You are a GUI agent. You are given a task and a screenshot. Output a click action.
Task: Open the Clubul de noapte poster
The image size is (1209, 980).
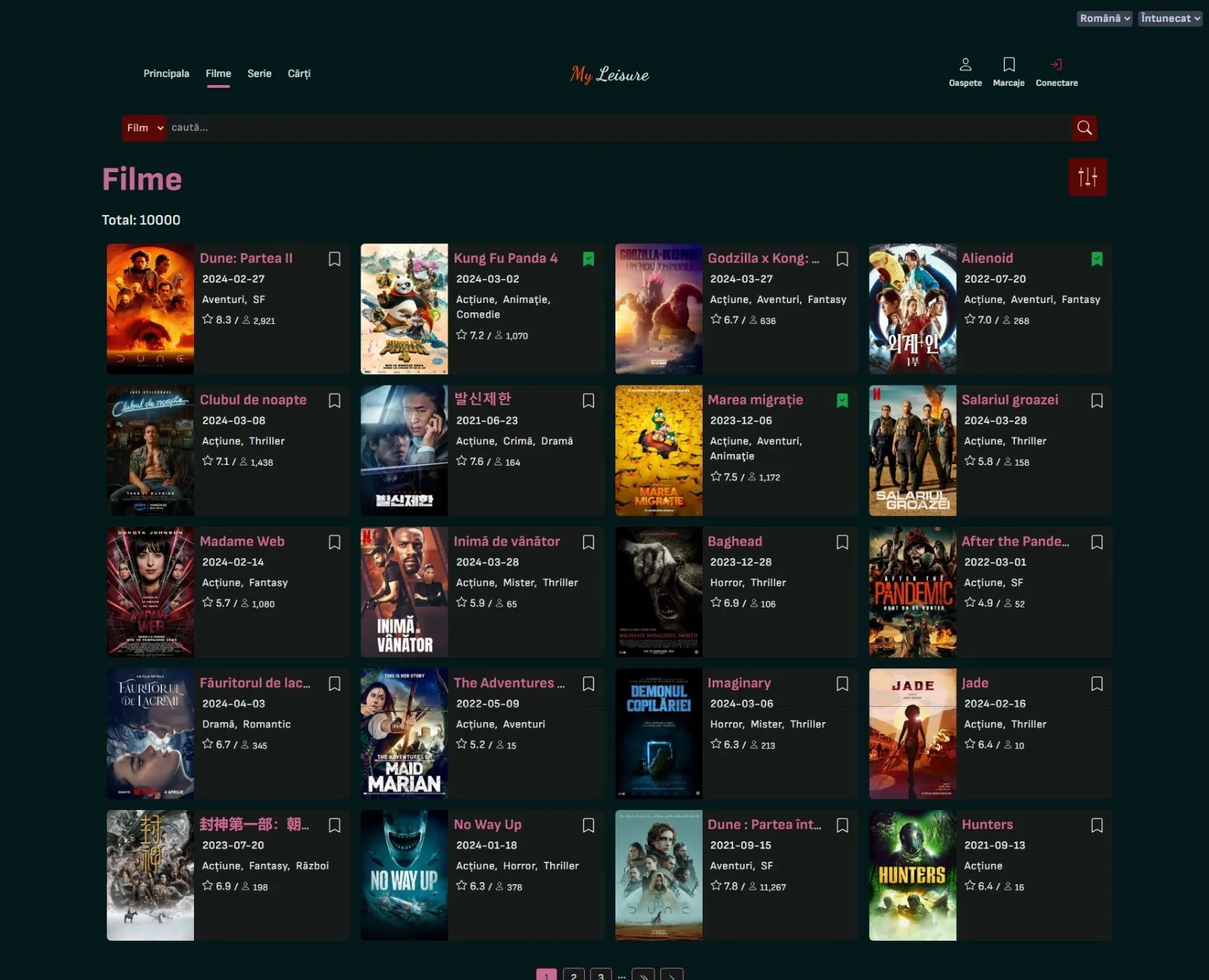point(150,450)
